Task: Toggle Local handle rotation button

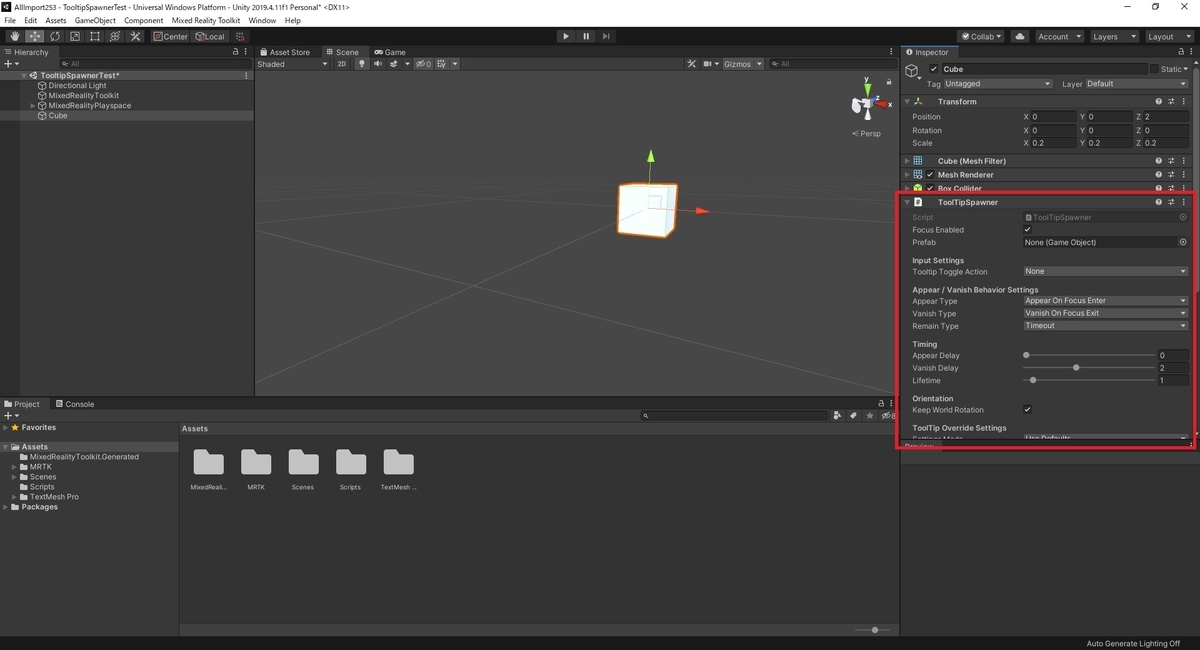Action: pyautogui.click(x=211, y=36)
